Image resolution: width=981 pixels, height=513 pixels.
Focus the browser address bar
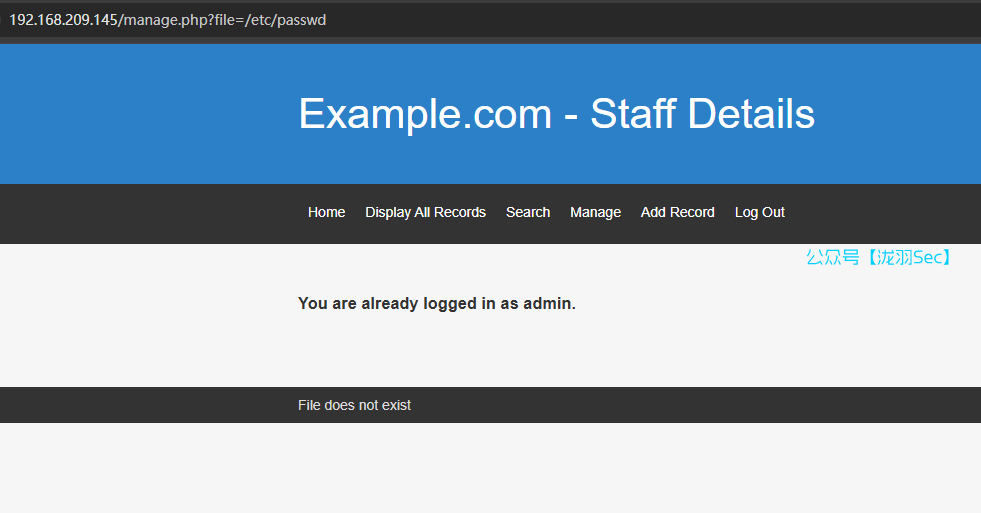600,20
